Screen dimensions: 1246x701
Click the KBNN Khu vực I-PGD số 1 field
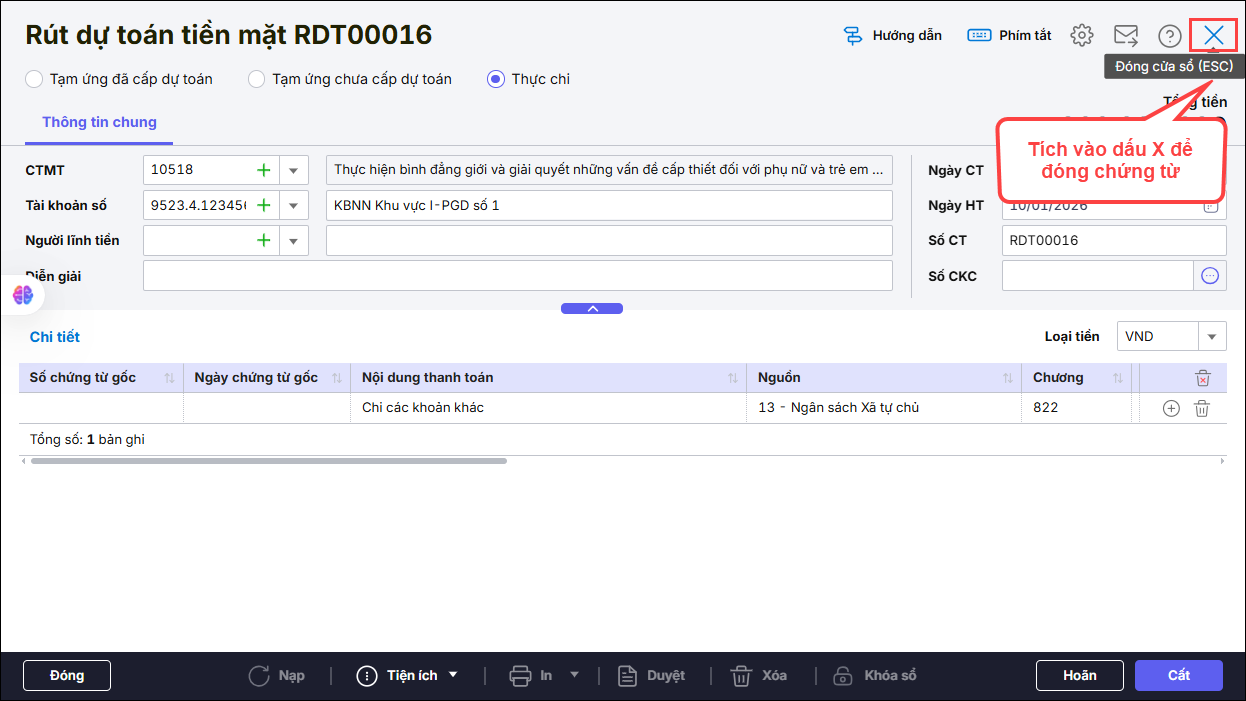click(609, 206)
